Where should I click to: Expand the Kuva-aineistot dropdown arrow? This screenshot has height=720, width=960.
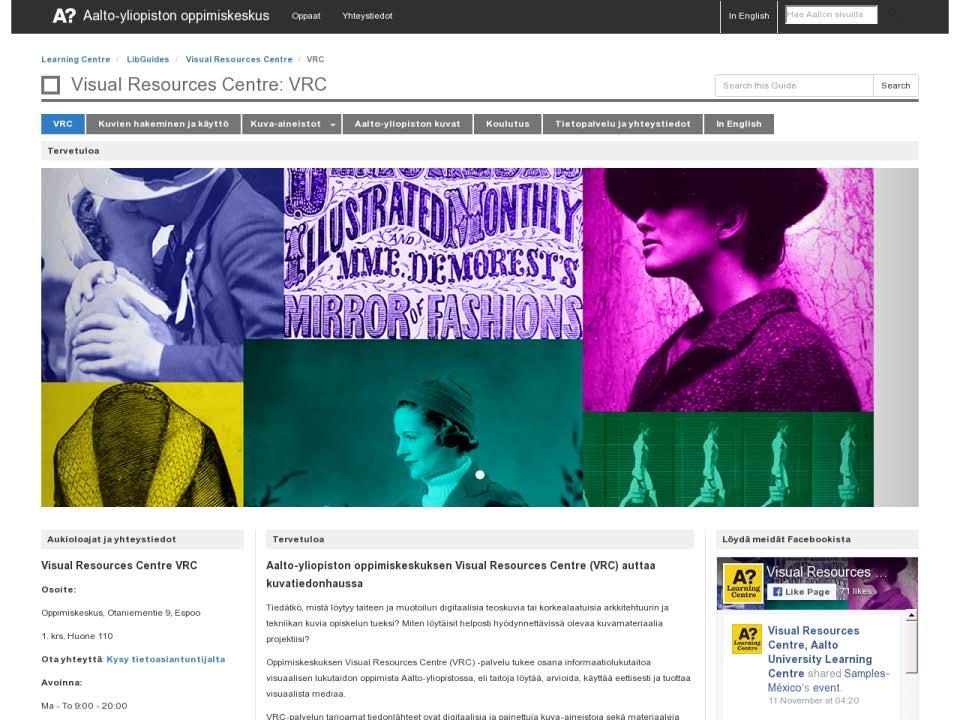coord(332,124)
